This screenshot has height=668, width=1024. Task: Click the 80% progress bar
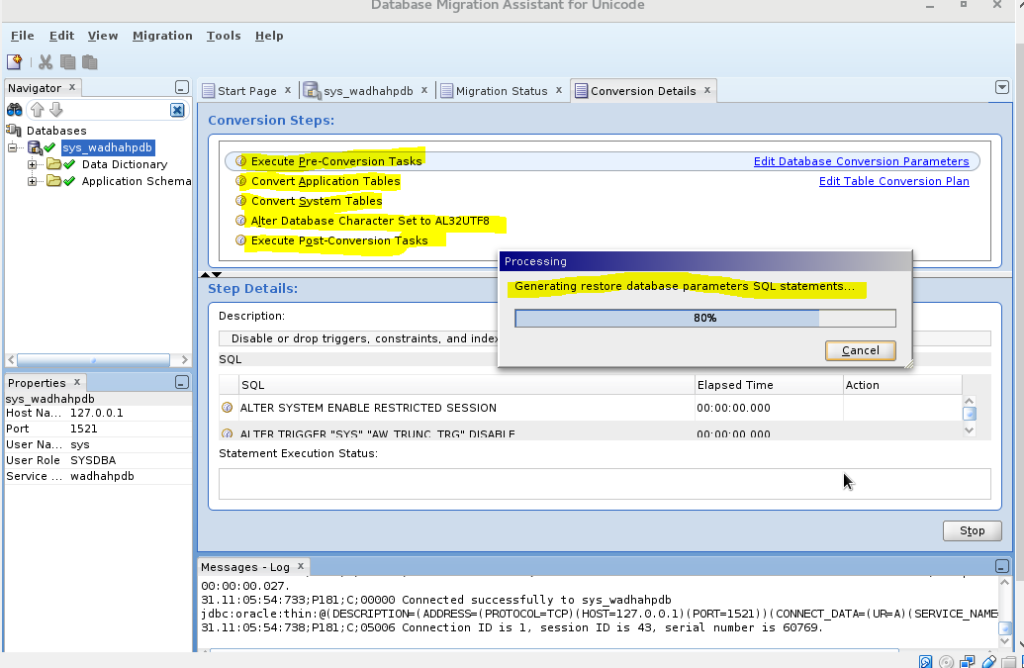click(704, 318)
